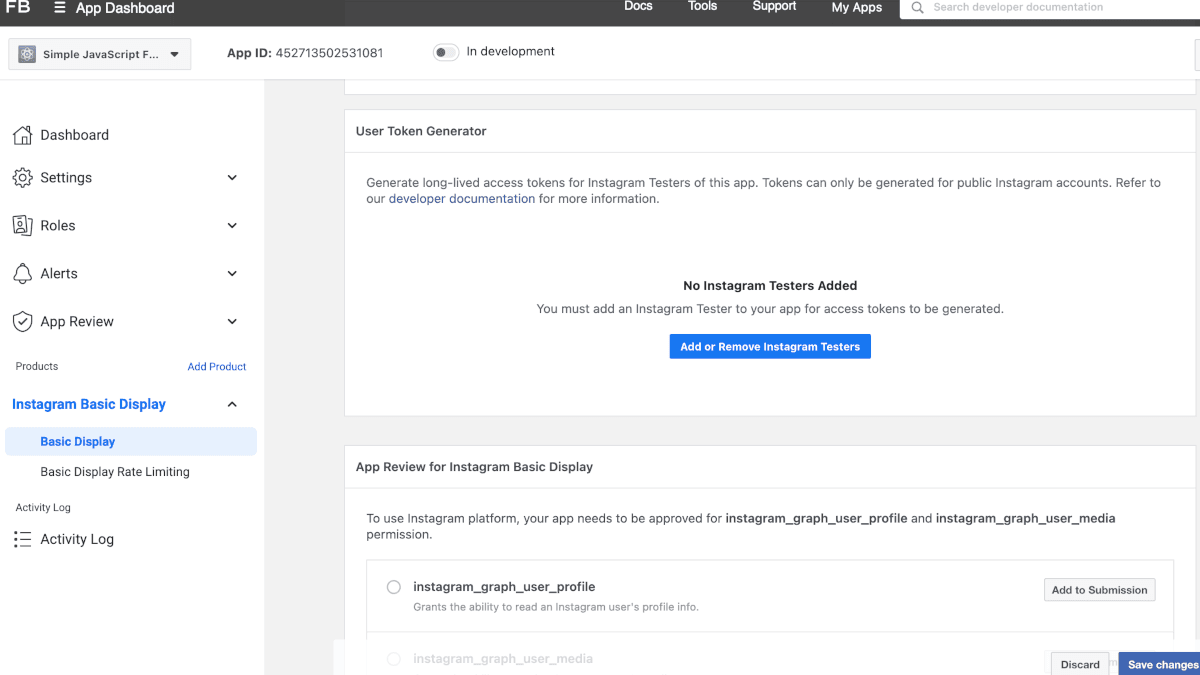Click the Add Product link
Screen dimensions: 1200x675
(217, 367)
